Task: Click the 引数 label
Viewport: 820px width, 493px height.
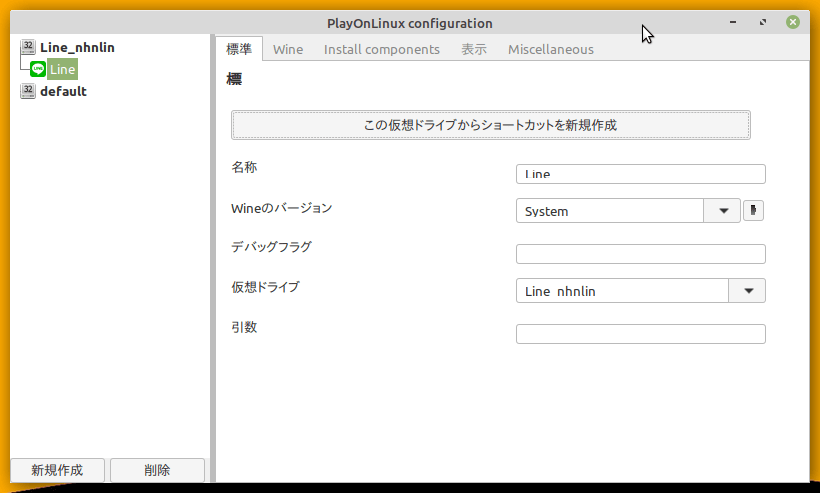Action: (x=244, y=327)
